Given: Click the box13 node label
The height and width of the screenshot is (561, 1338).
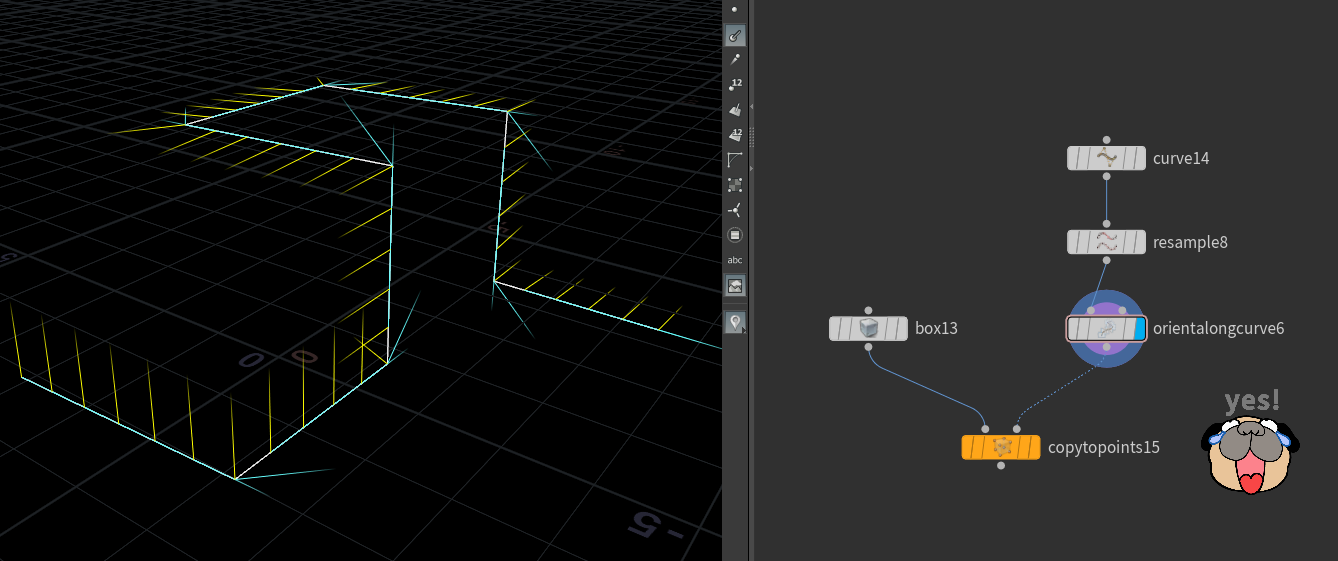Looking at the screenshot, I should 936,328.
